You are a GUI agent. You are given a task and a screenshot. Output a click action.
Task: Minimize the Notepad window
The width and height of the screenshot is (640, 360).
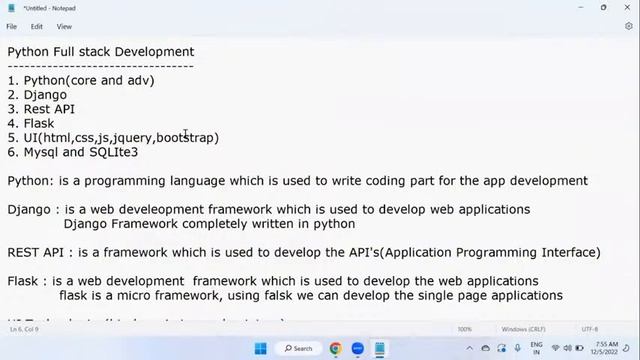click(x=581, y=7)
